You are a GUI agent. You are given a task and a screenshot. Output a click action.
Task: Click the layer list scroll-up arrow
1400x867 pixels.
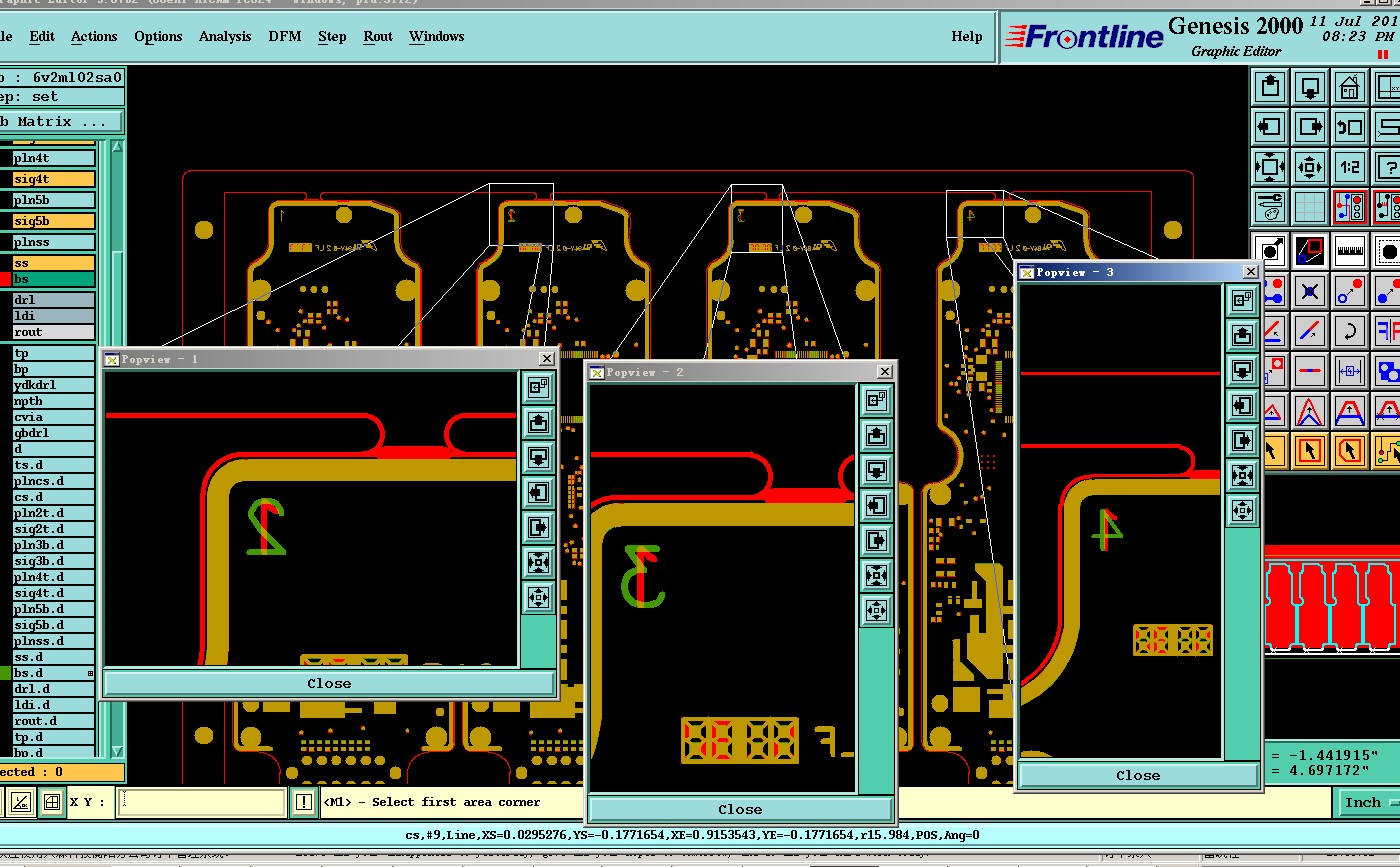click(x=117, y=148)
